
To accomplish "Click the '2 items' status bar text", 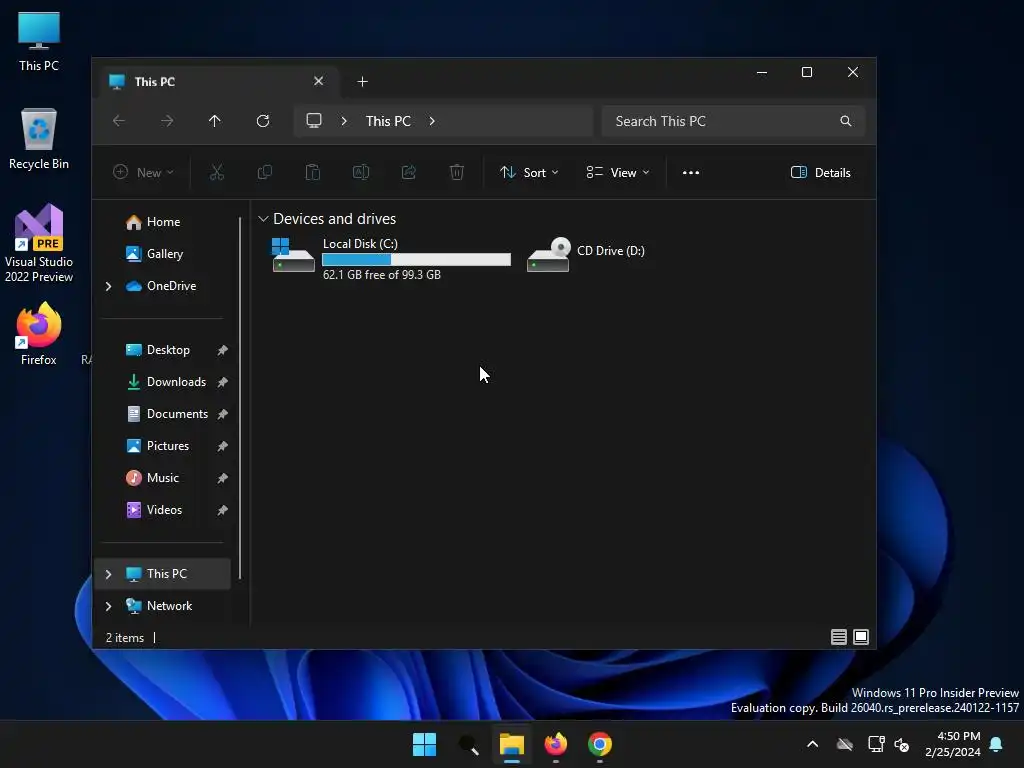I will (125, 638).
